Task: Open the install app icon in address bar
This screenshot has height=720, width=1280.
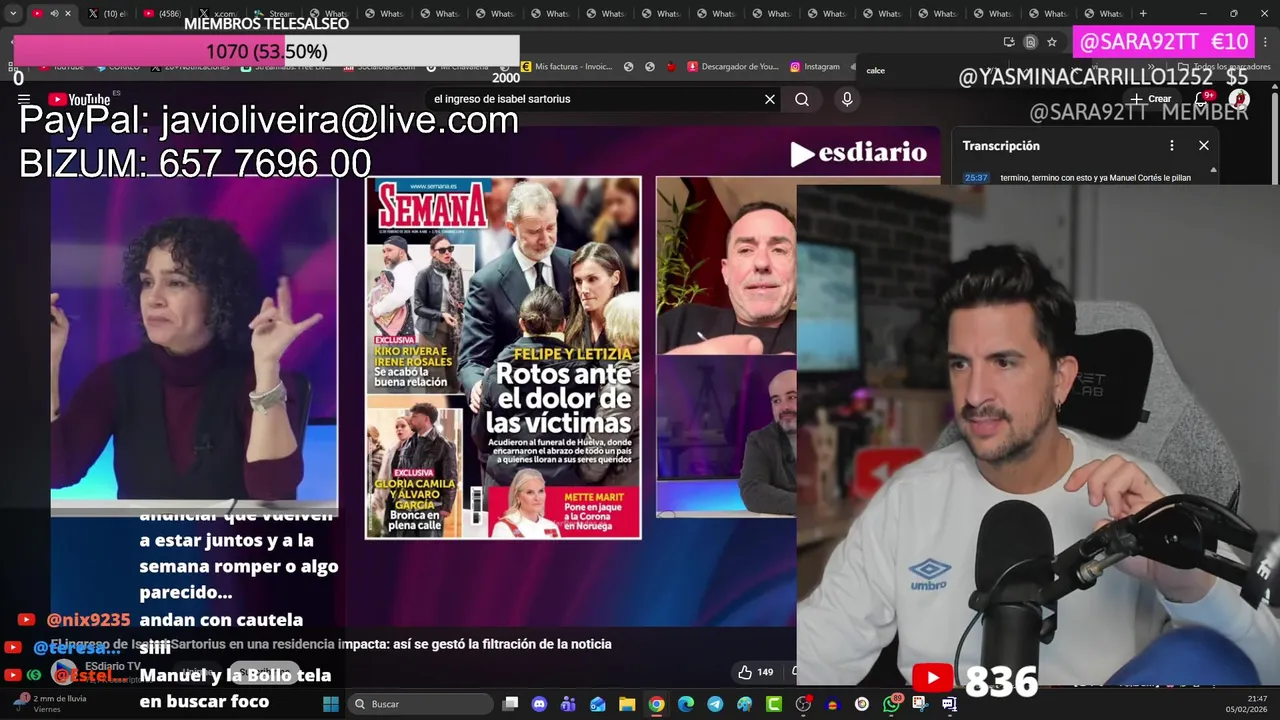Action: point(1009,42)
